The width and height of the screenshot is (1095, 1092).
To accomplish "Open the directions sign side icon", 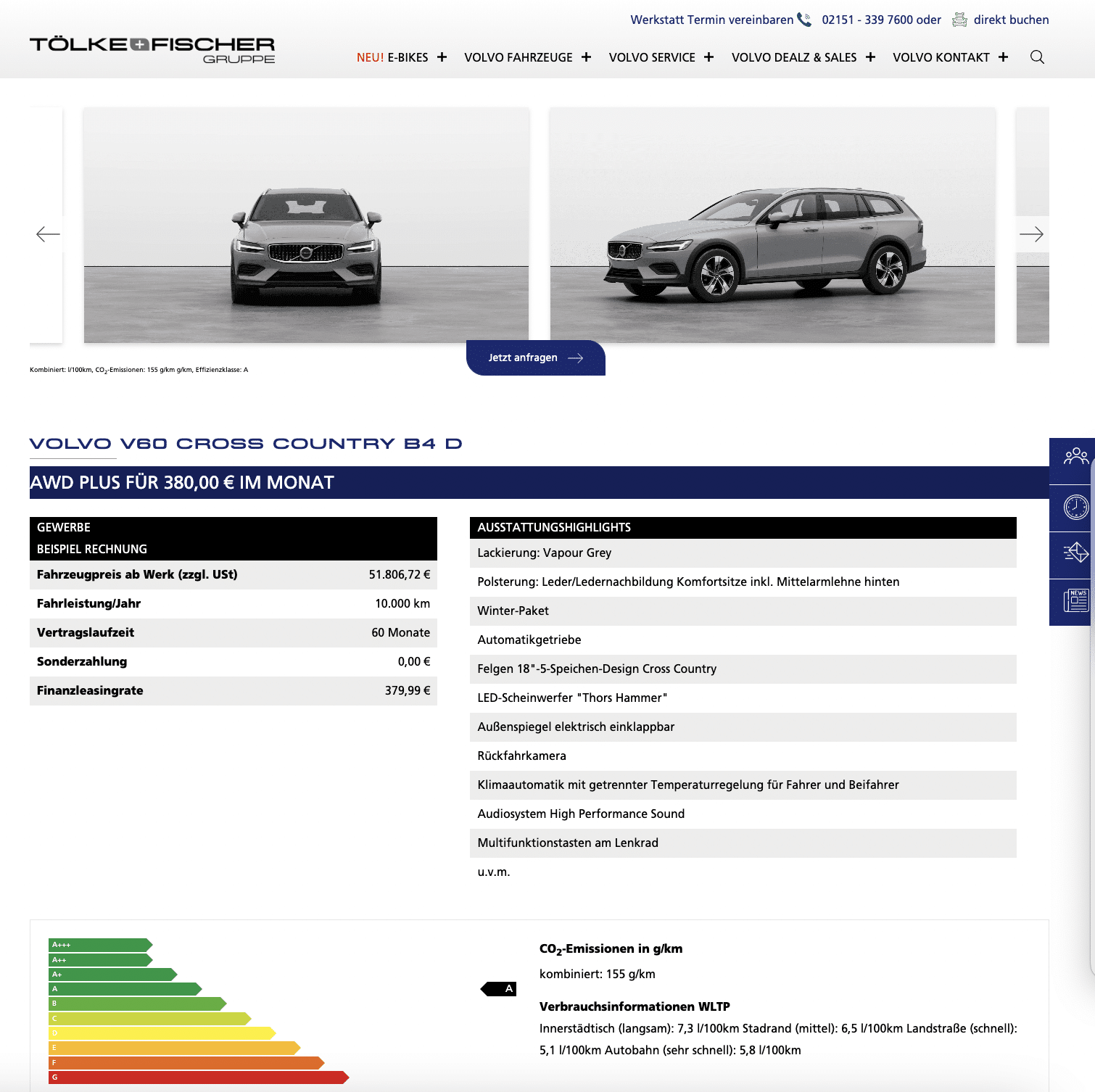I will [x=1075, y=553].
